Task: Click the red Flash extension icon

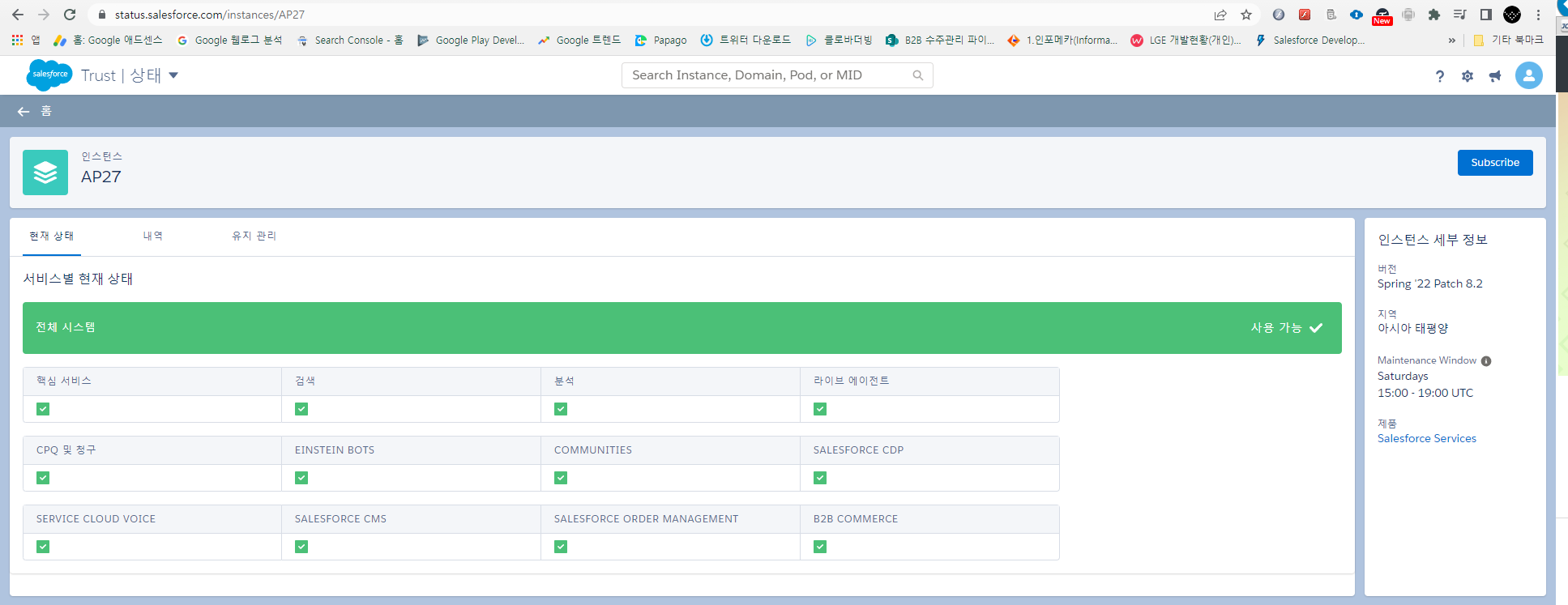Action: coord(1305,15)
